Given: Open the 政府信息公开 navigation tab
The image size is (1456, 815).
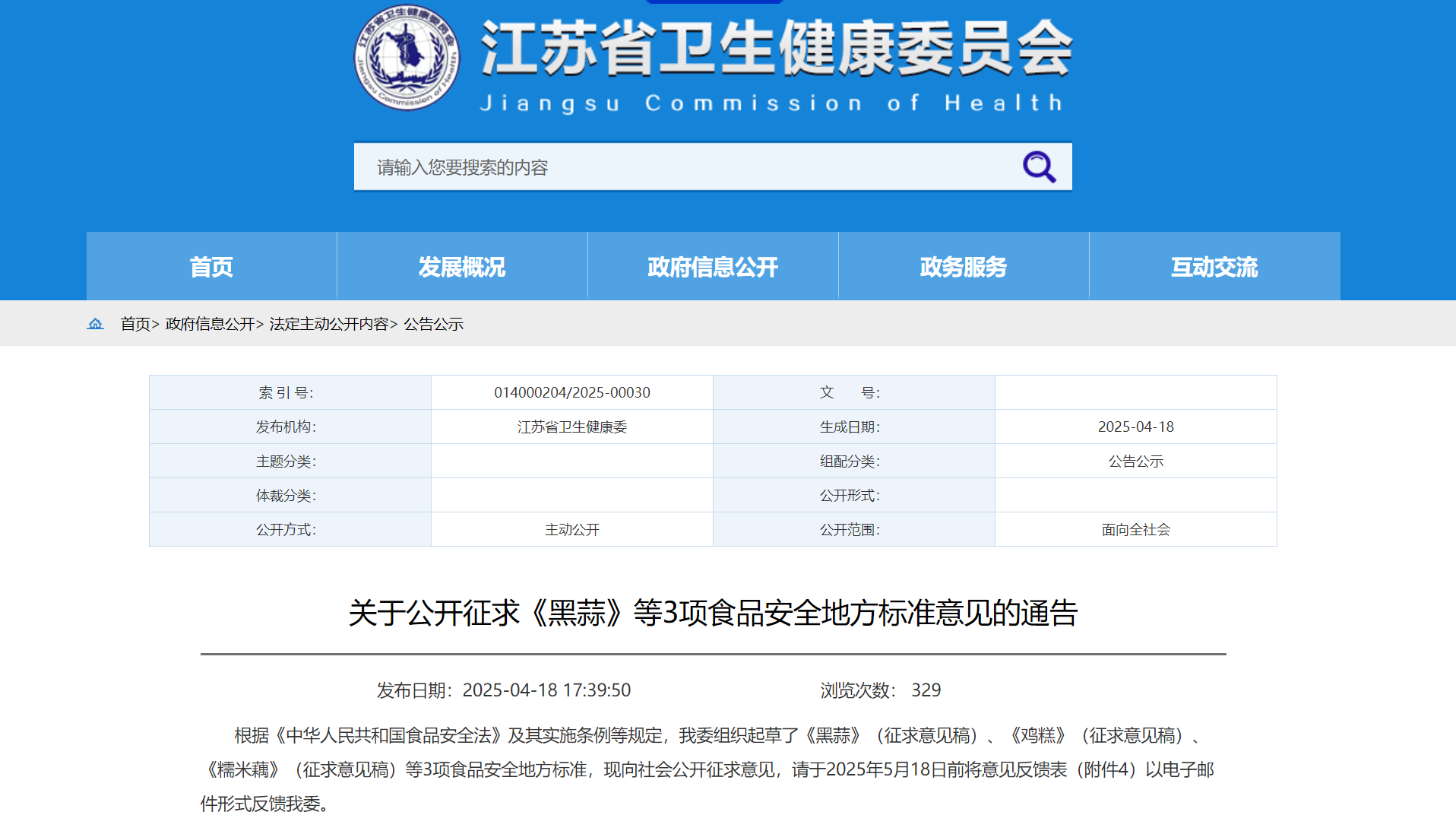Looking at the screenshot, I should pos(713,266).
